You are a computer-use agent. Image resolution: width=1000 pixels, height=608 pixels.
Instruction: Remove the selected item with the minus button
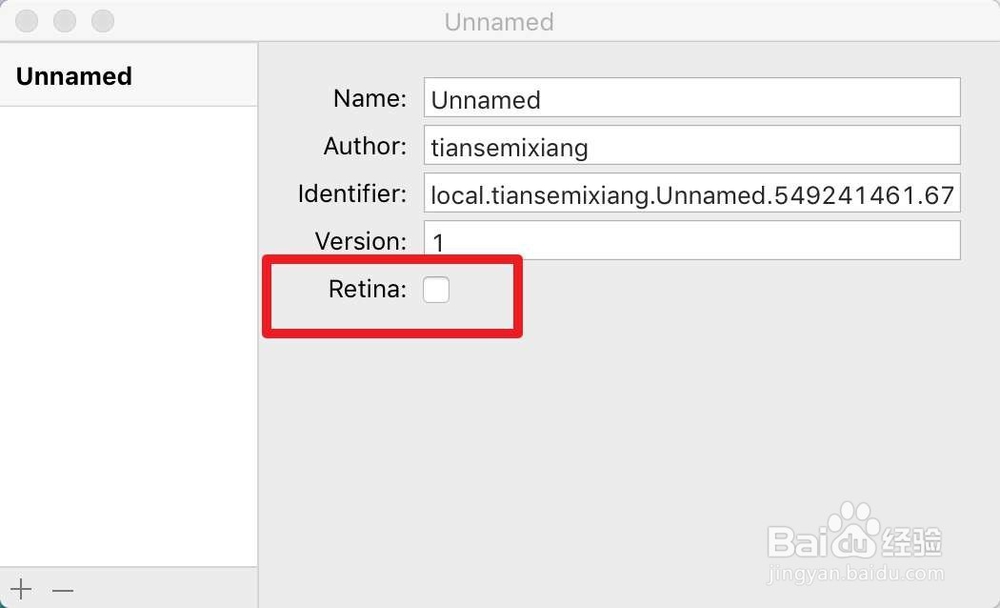[x=62, y=591]
